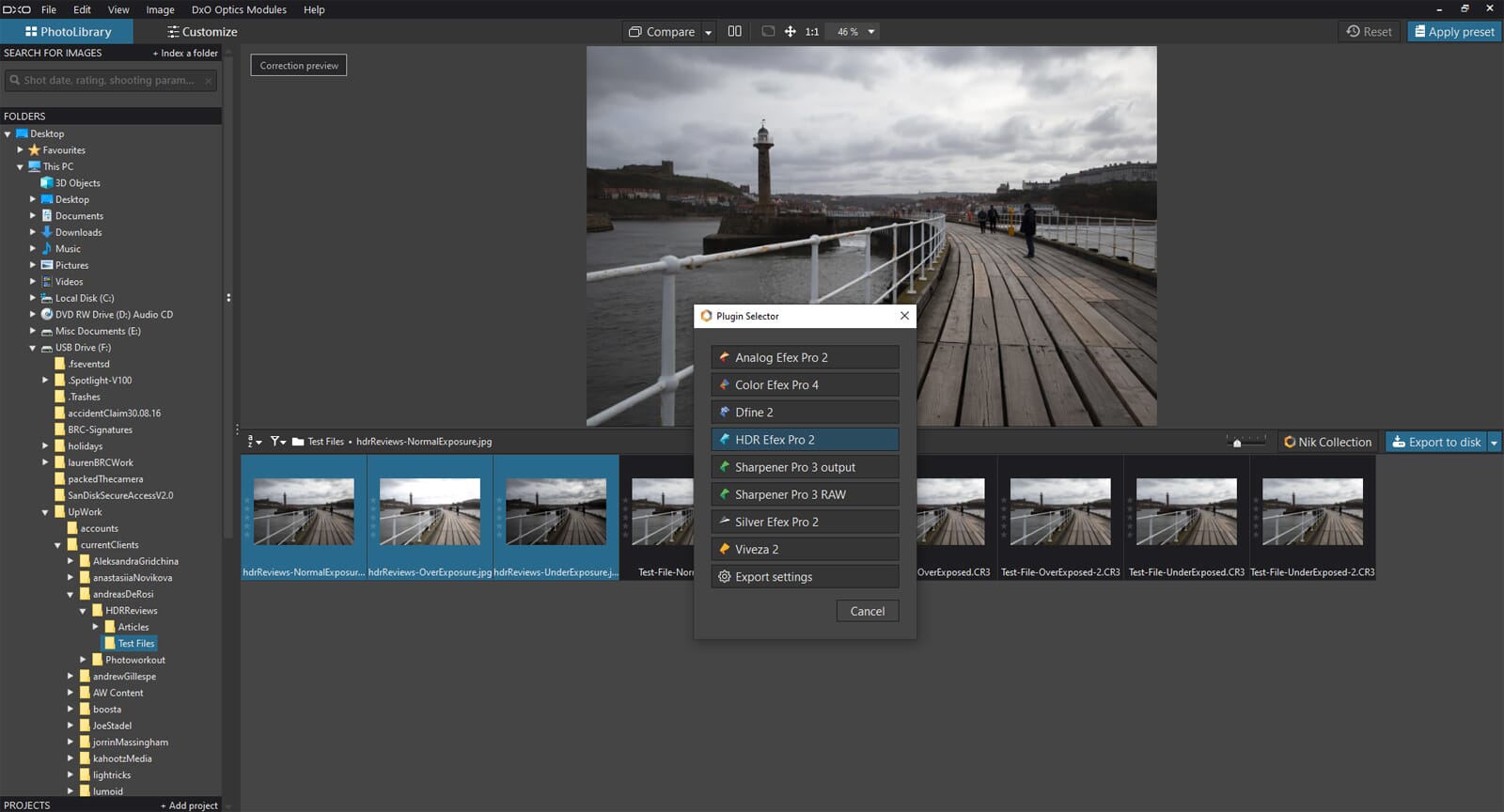Open the sort order dropdown in filmstrip
The height and width of the screenshot is (812, 1504).
(x=254, y=441)
